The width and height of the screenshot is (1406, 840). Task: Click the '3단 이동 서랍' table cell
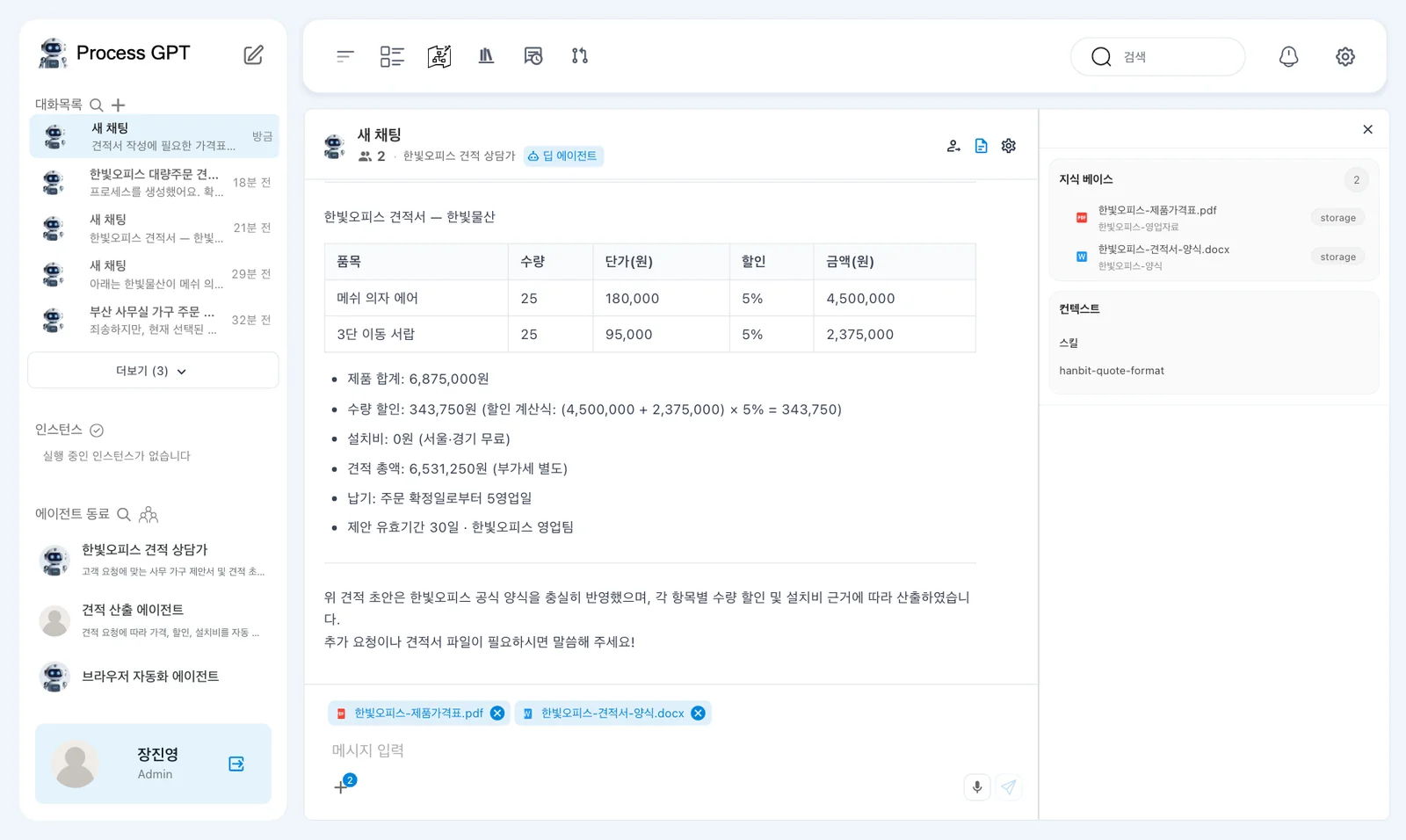pyautogui.click(x=417, y=335)
